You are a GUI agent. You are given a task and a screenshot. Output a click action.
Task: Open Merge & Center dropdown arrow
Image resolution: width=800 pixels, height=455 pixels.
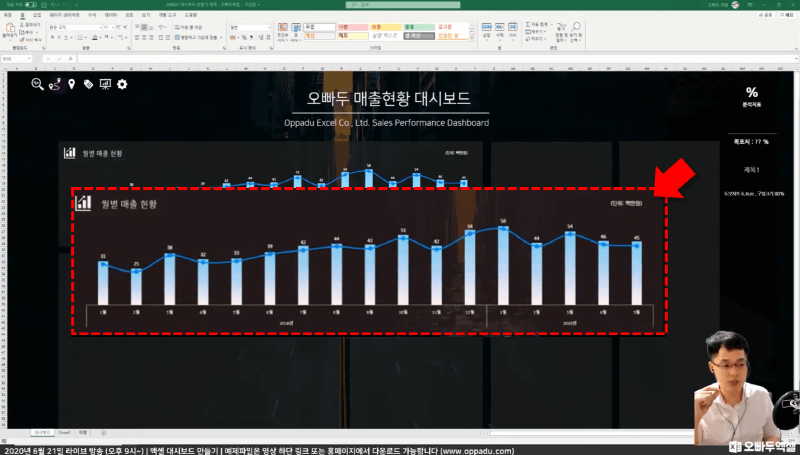click(221, 37)
